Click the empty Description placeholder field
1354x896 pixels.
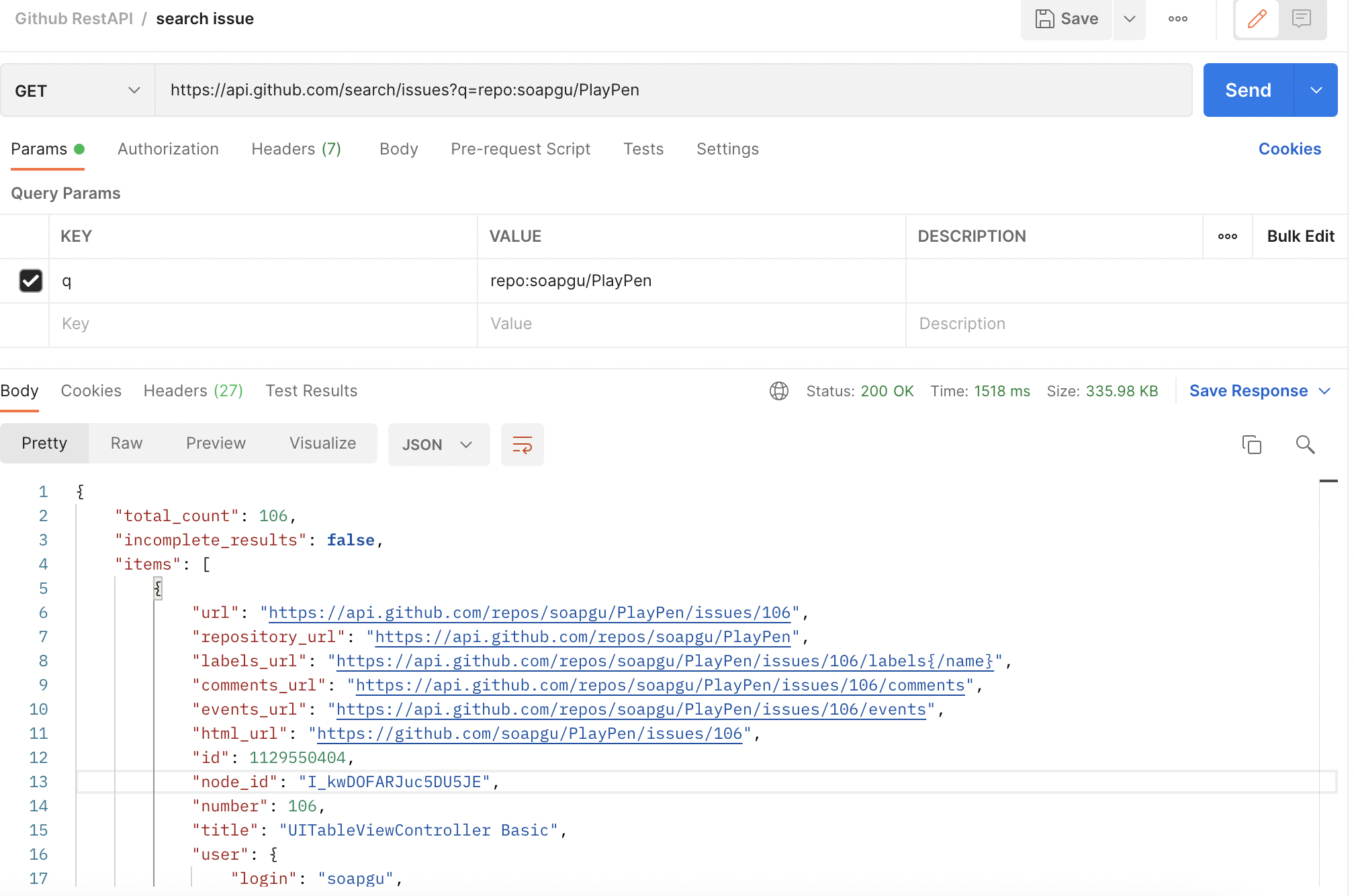(x=1127, y=324)
